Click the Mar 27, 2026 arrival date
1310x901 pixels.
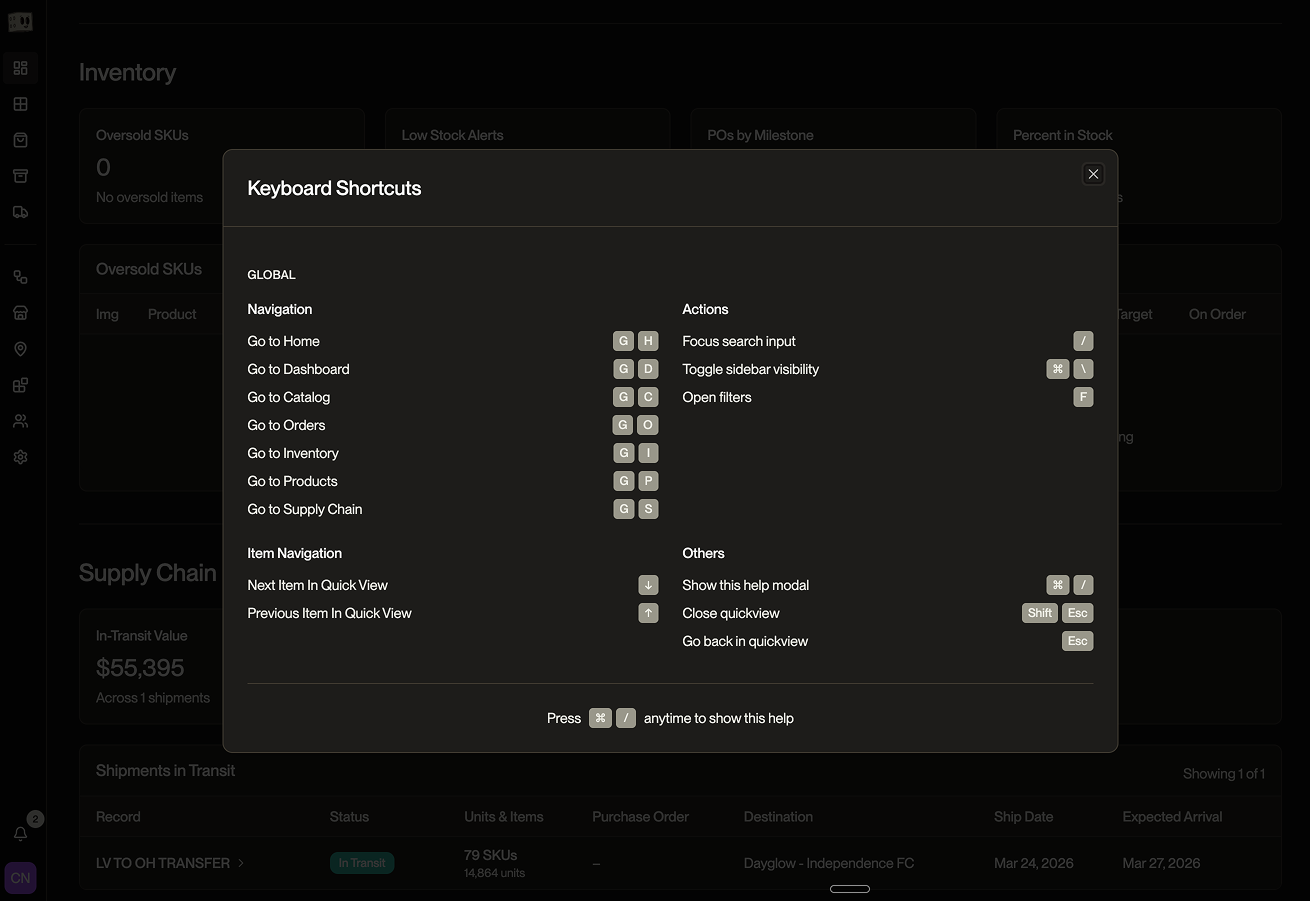pos(1161,863)
